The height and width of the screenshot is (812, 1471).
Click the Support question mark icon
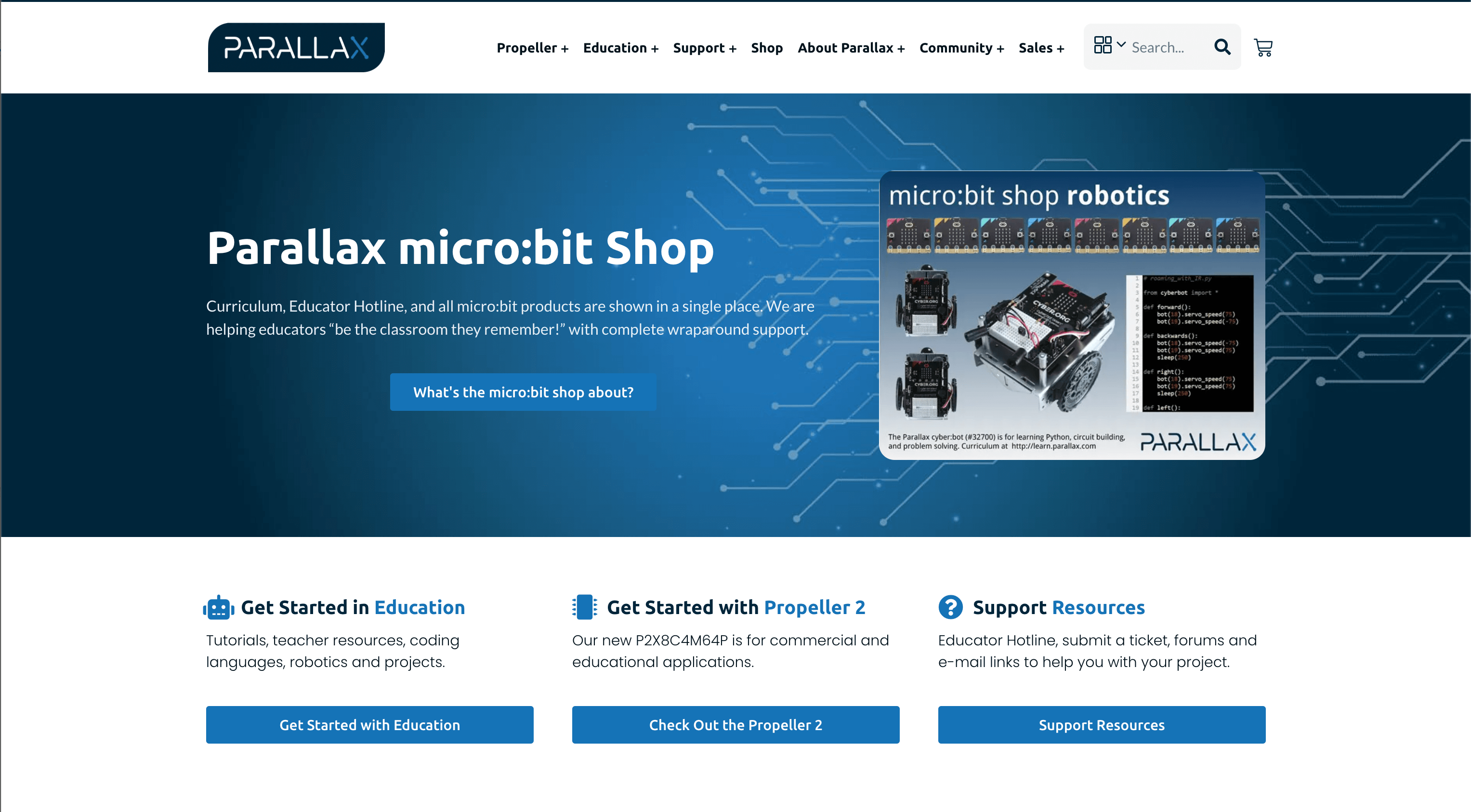click(x=950, y=606)
